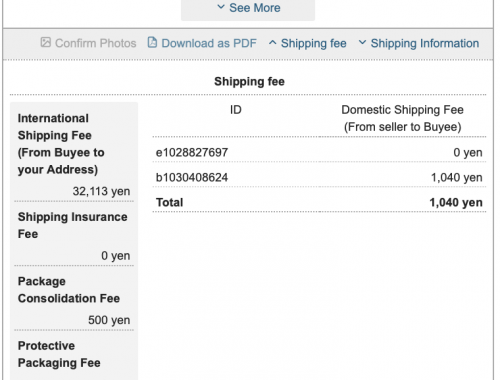Click the Download as PDF document icon
The height and width of the screenshot is (380, 500).
point(152,42)
